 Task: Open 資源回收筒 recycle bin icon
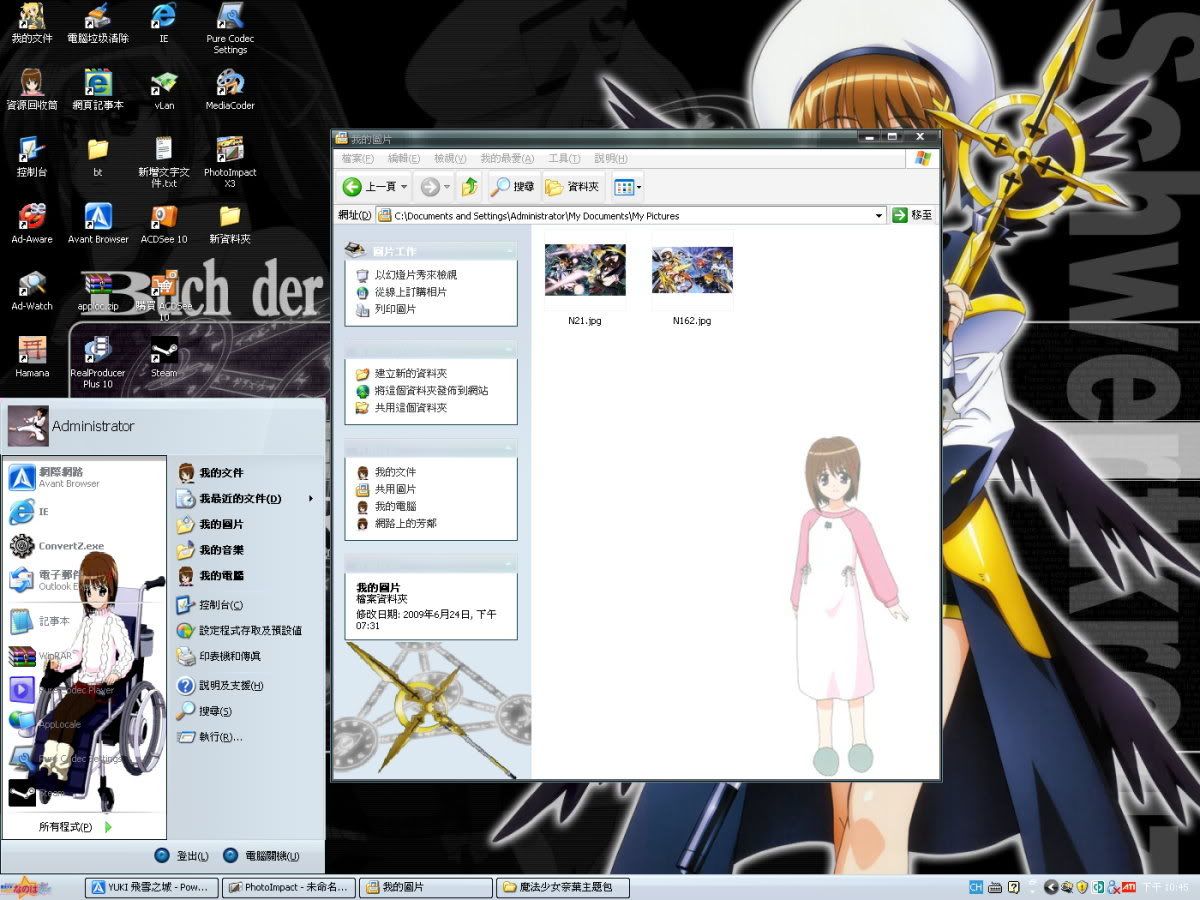point(32,89)
